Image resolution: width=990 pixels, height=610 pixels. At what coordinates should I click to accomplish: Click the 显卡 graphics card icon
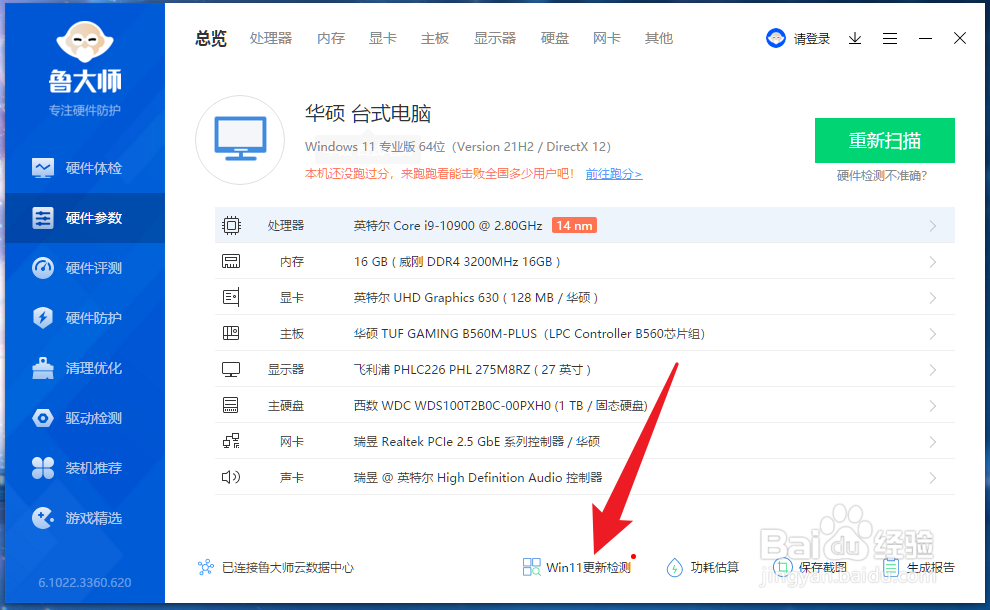(231, 297)
